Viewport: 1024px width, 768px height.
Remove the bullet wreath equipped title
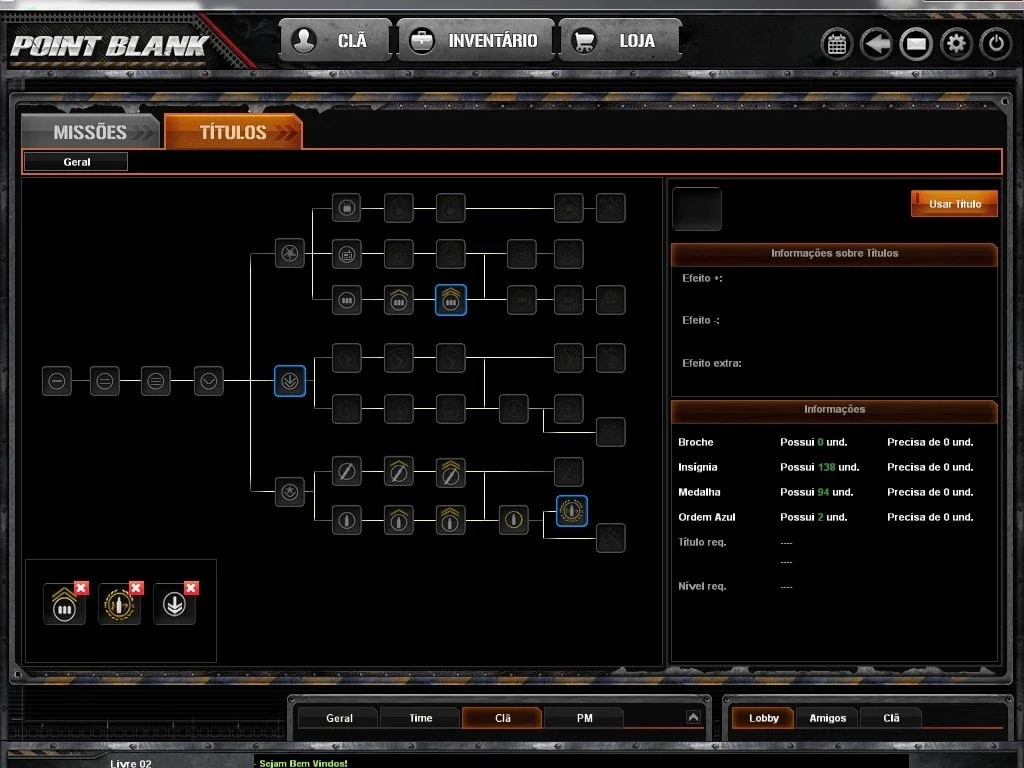[x=136, y=588]
